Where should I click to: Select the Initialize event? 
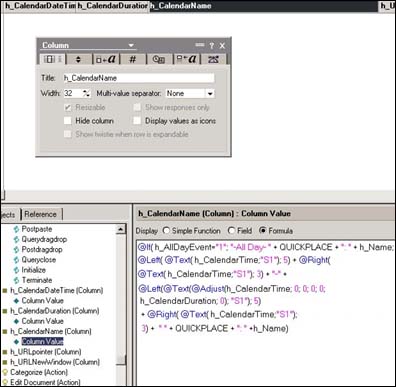click(34, 270)
